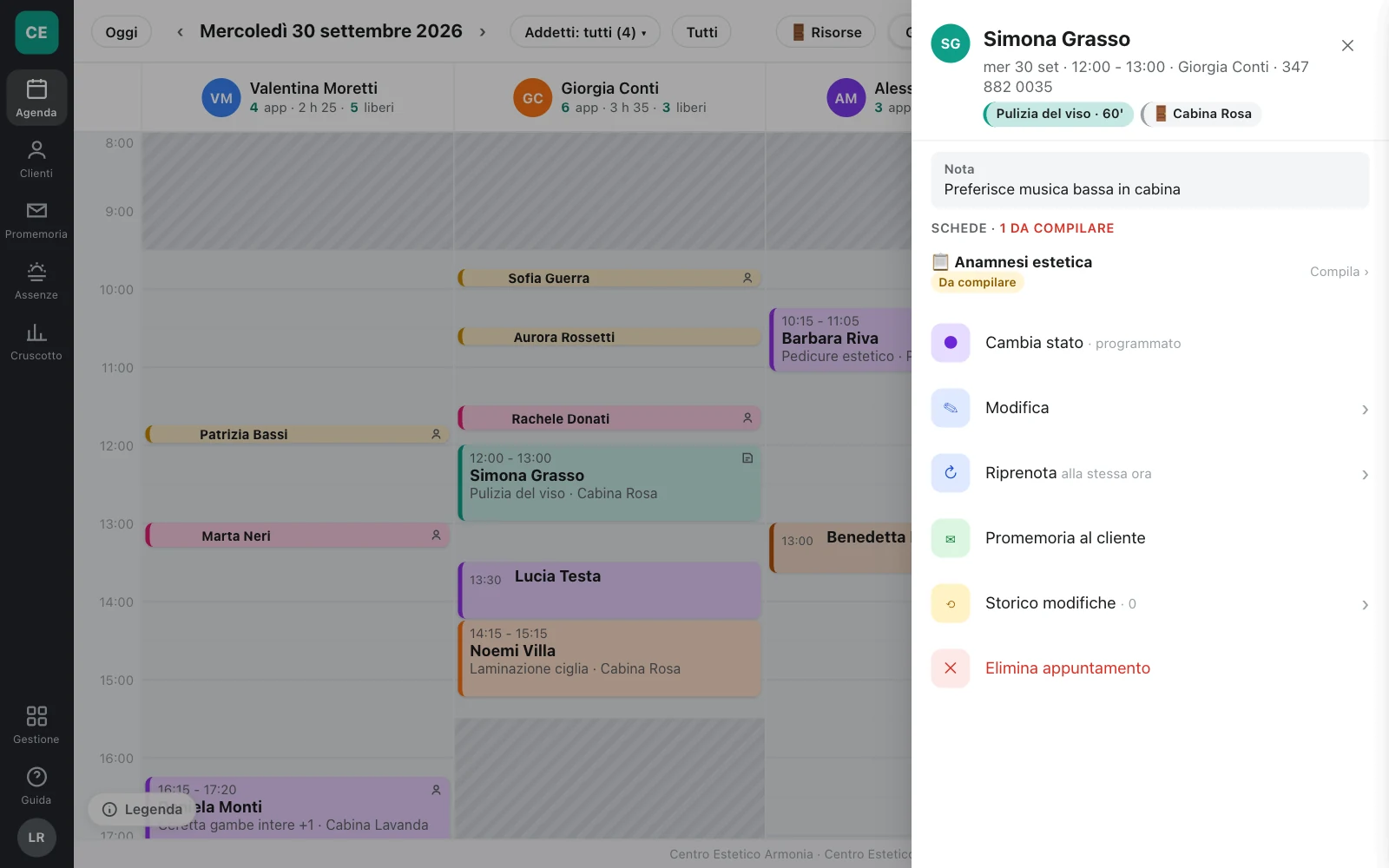Open Sofia Guerra appointment
Viewport: 1389px width, 868px height.
tap(609, 278)
